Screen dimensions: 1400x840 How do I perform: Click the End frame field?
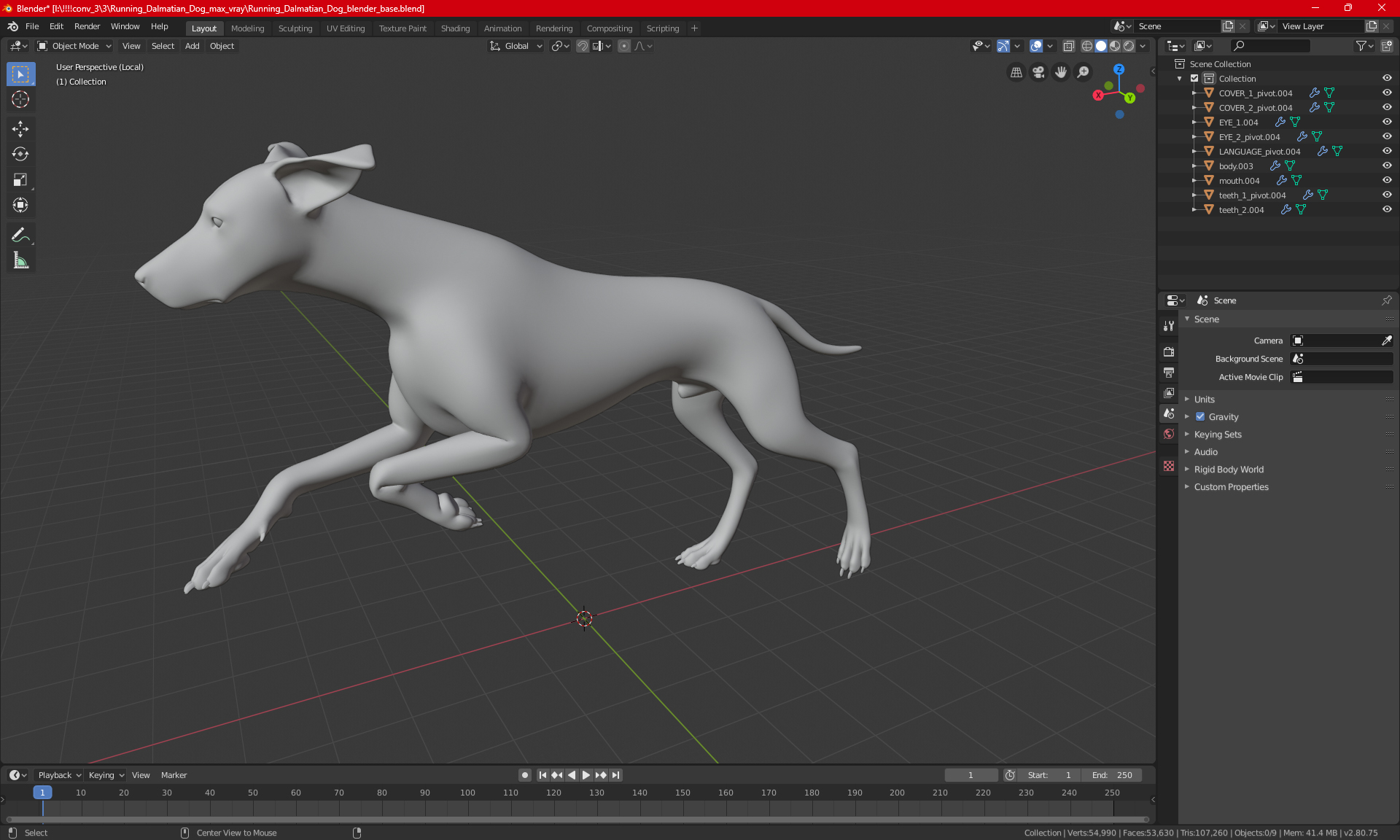coord(1111,775)
